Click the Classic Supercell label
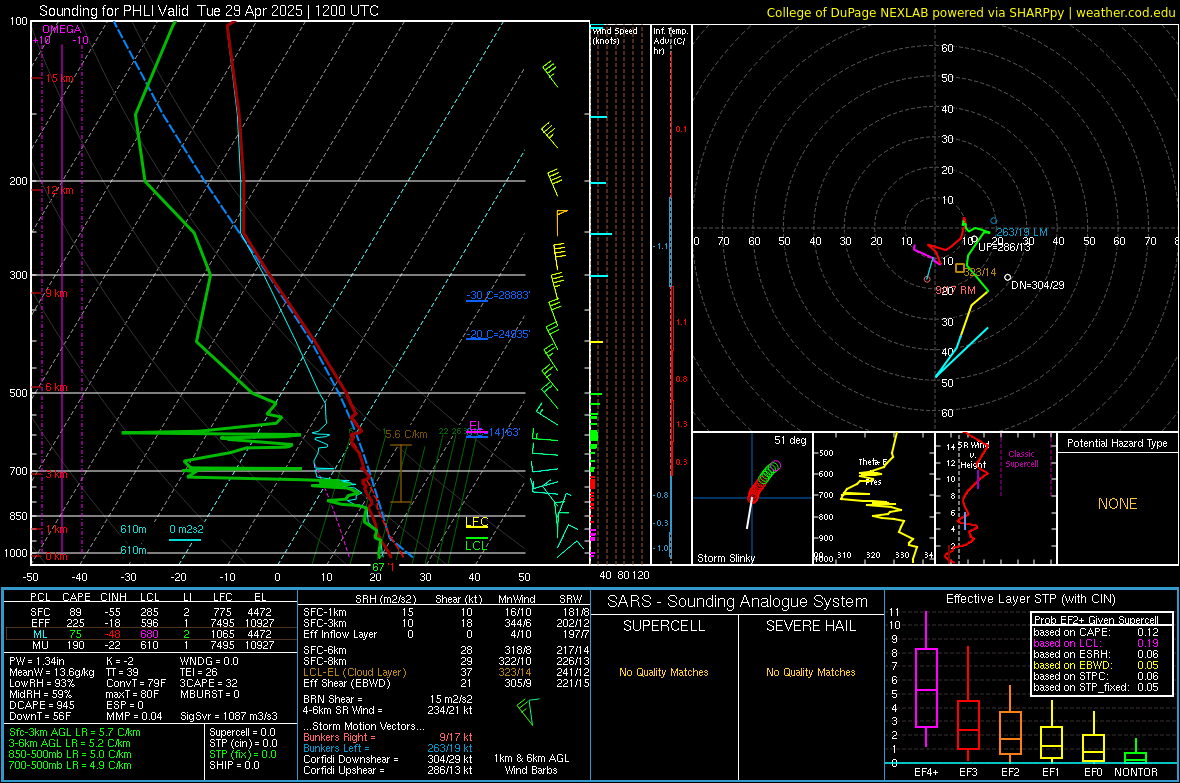This screenshot has height=783, width=1180. pyautogui.click(x=1021, y=459)
